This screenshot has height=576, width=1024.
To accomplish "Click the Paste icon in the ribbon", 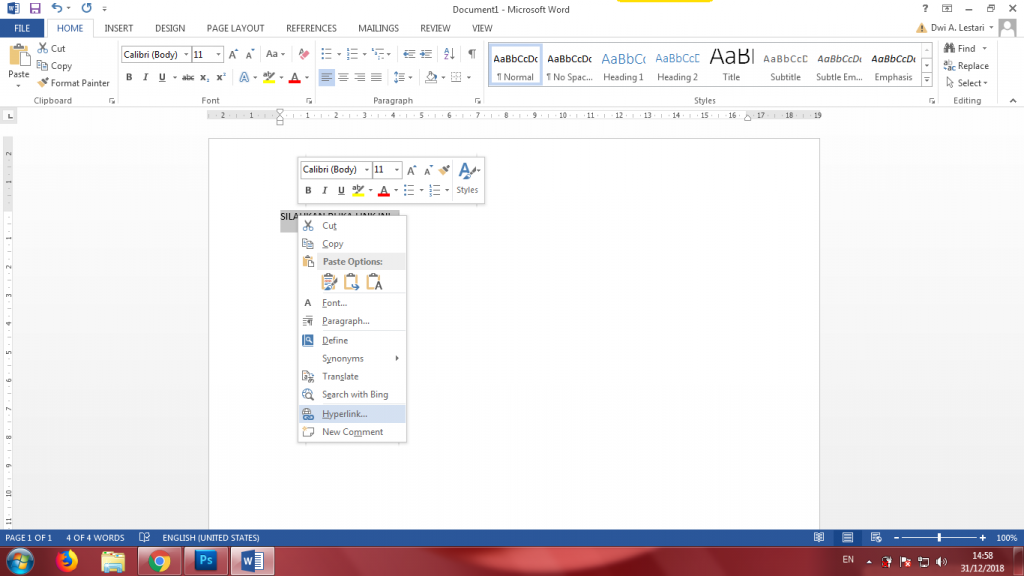I will pyautogui.click(x=19, y=61).
